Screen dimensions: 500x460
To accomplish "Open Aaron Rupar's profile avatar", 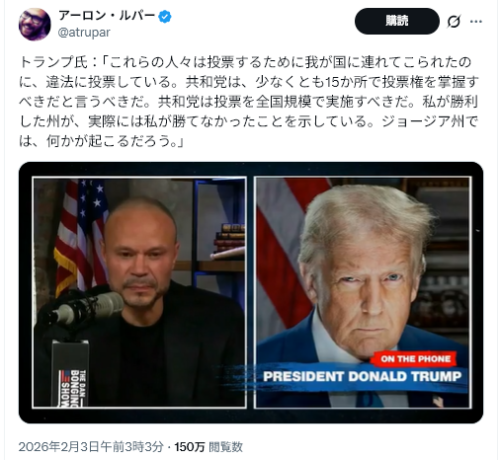I will [x=35, y=24].
